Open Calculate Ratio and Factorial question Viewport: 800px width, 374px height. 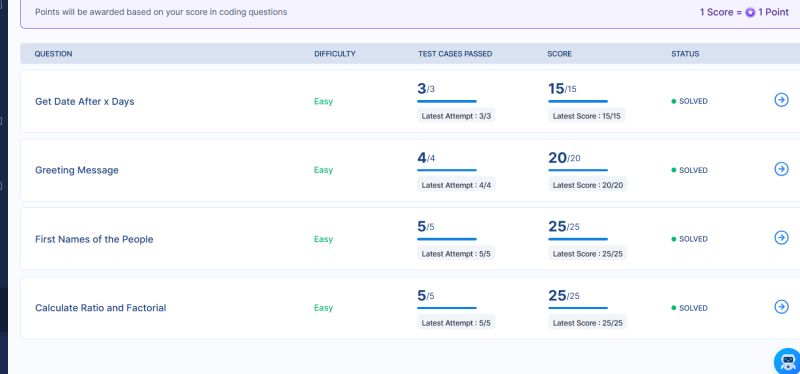[101, 308]
